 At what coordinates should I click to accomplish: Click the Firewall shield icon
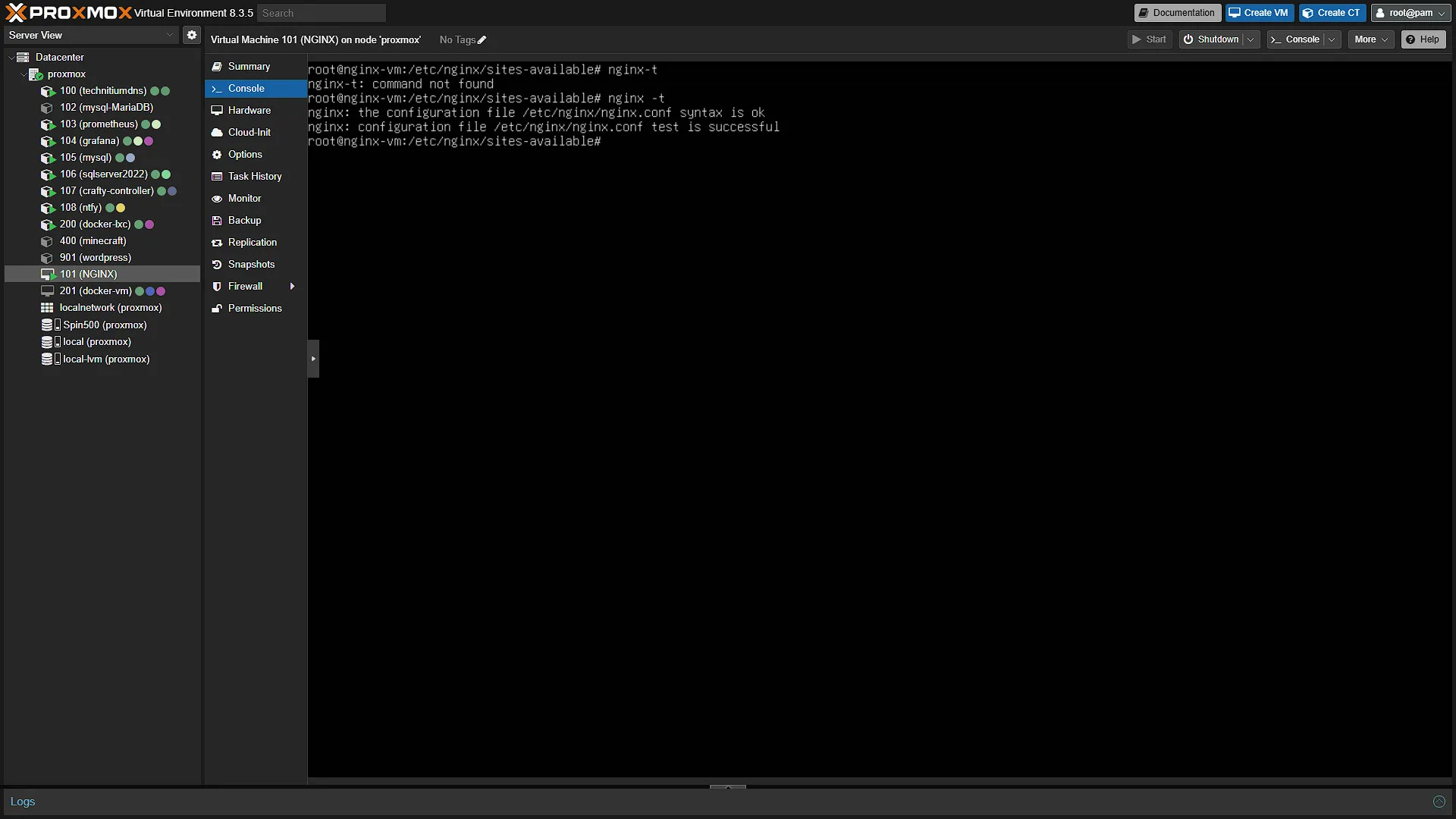217,287
